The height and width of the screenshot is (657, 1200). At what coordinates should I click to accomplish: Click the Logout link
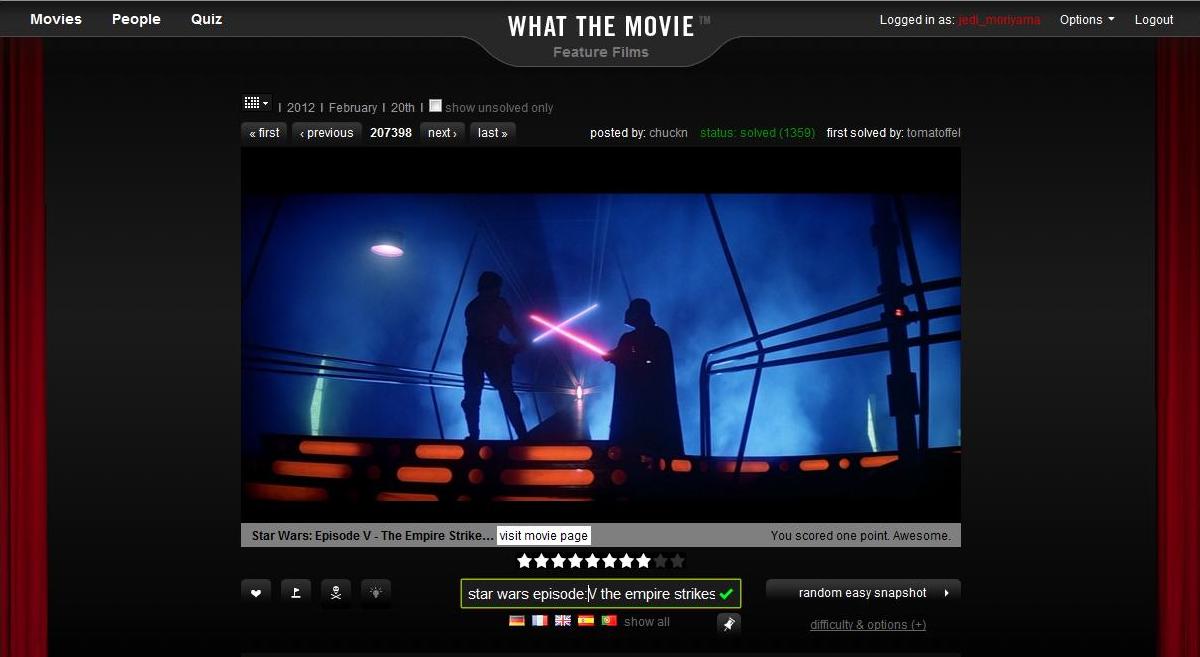[x=1154, y=20]
